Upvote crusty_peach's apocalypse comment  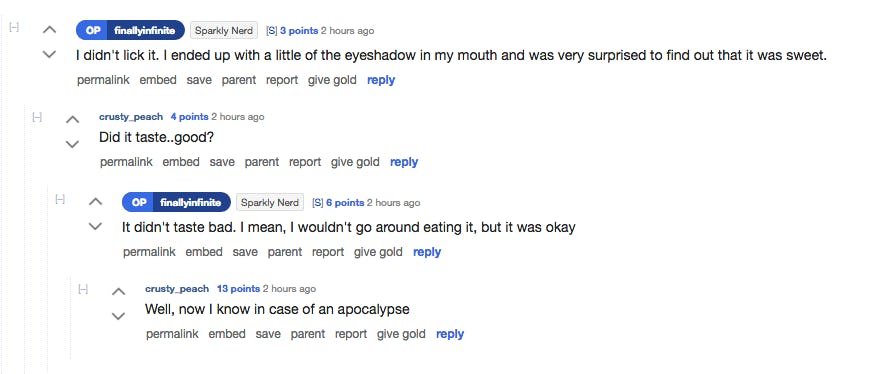(x=118, y=291)
